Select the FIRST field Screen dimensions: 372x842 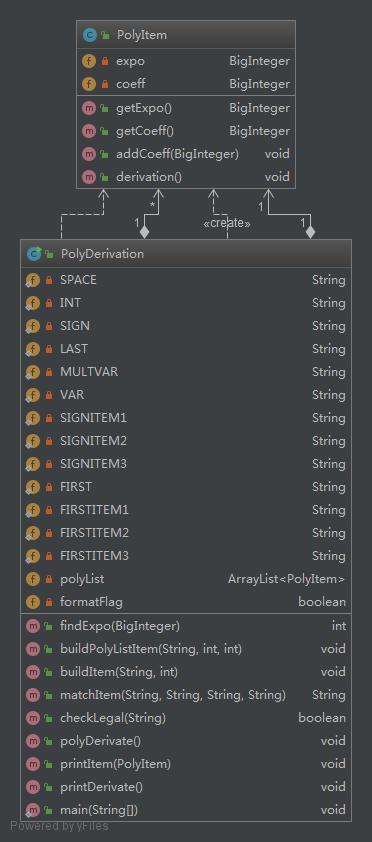click(186, 487)
